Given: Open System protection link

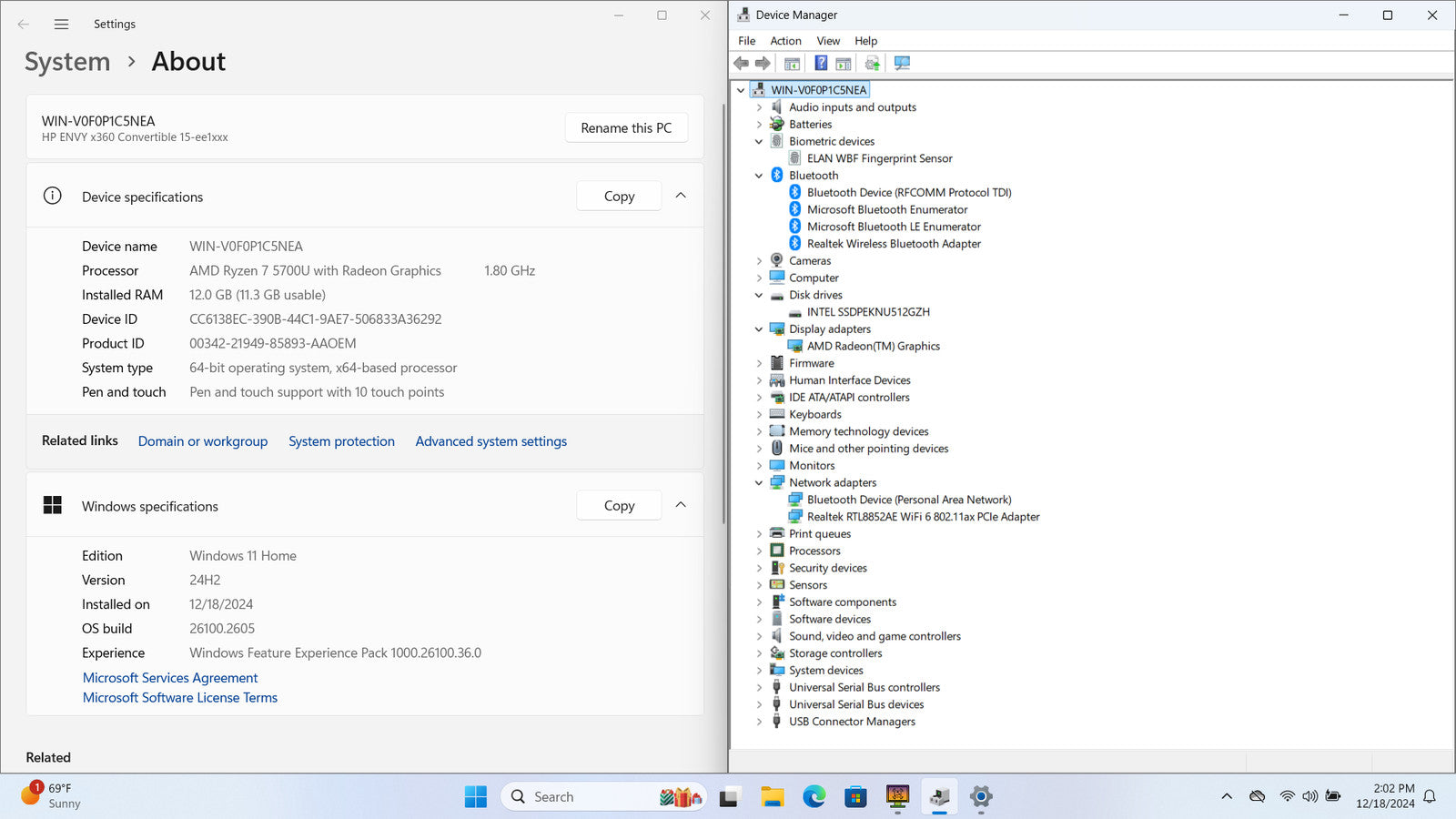Looking at the screenshot, I should tap(341, 441).
